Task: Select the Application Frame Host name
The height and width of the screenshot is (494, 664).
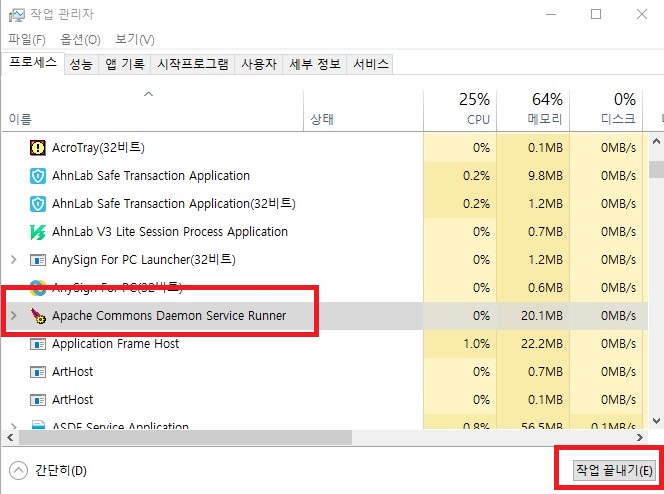Action: 115,344
